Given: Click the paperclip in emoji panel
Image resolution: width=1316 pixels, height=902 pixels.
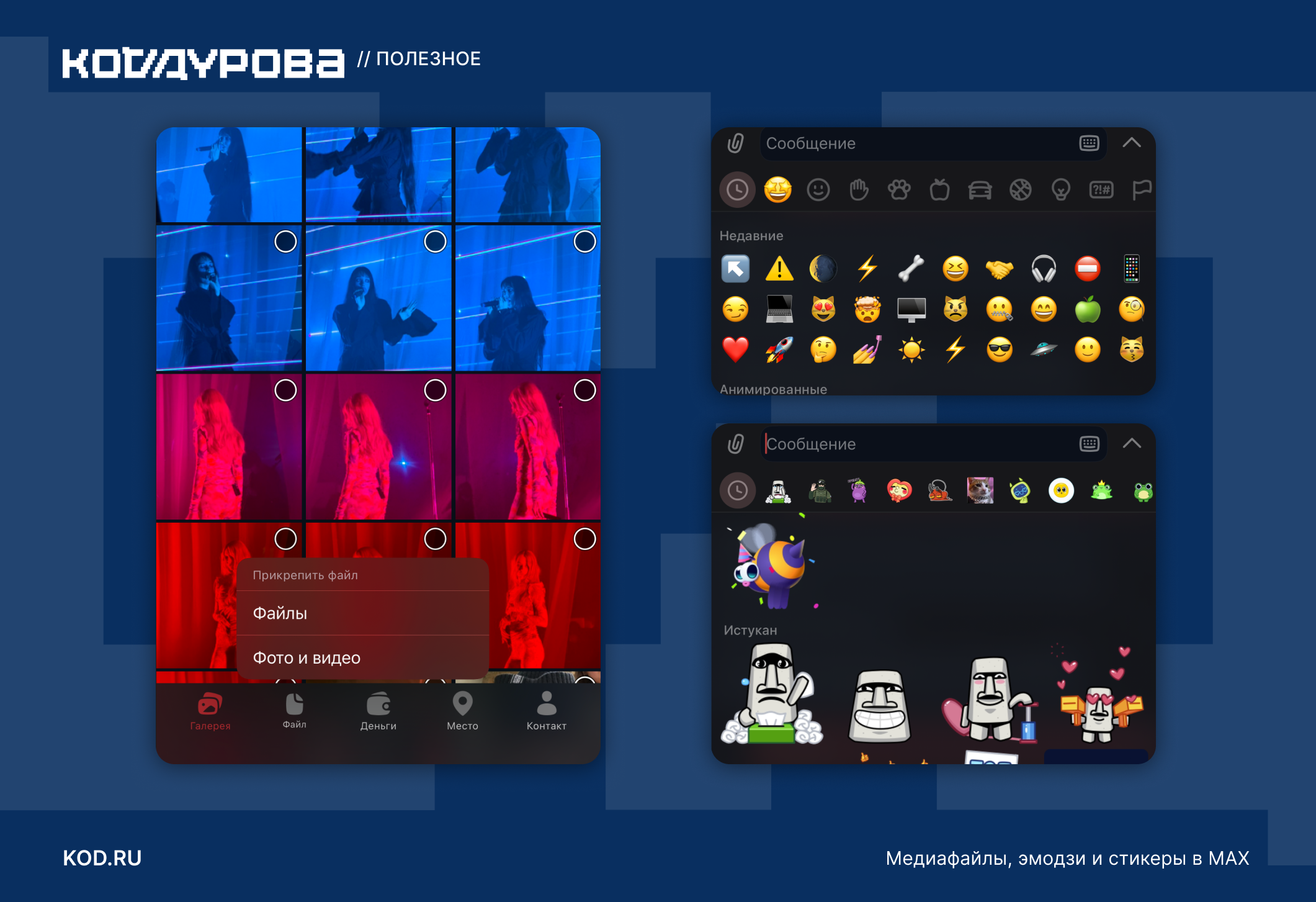Looking at the screenshot, I should (735, 143).
